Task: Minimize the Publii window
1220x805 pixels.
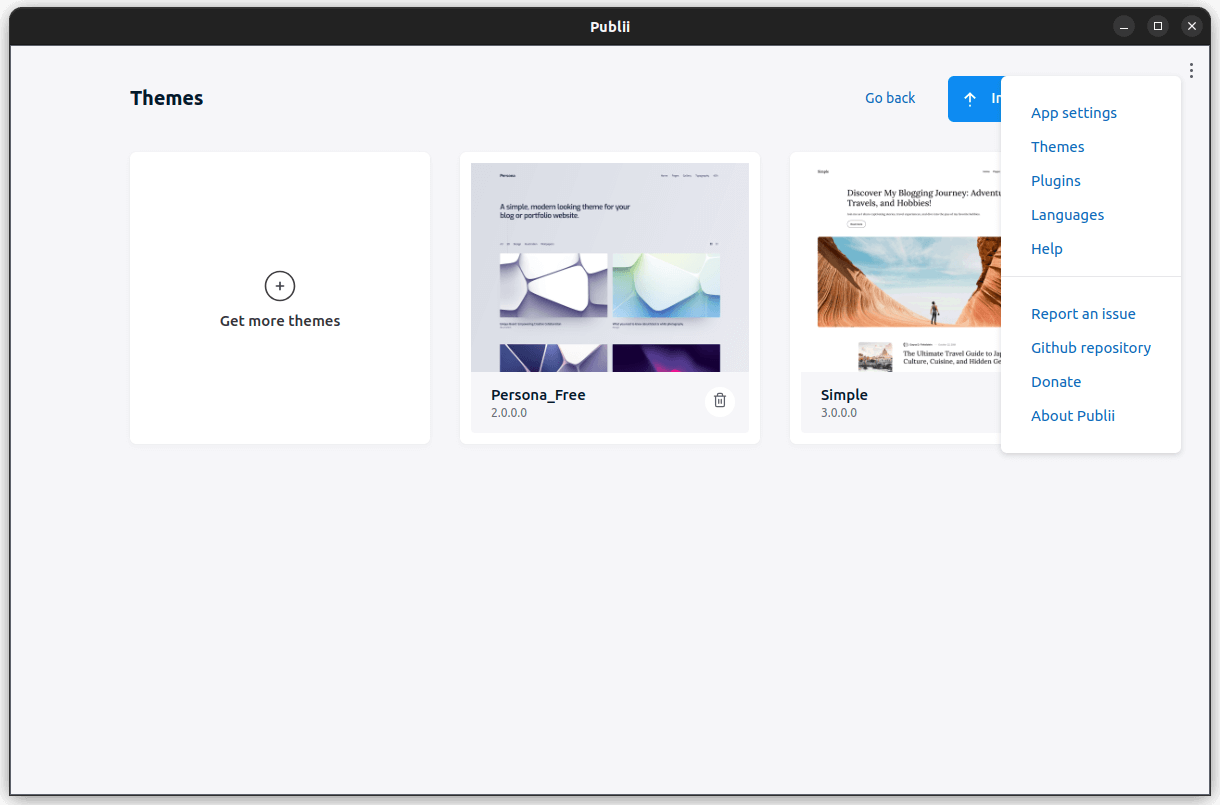Action: pyautogui.click(x=1124, y=27)
